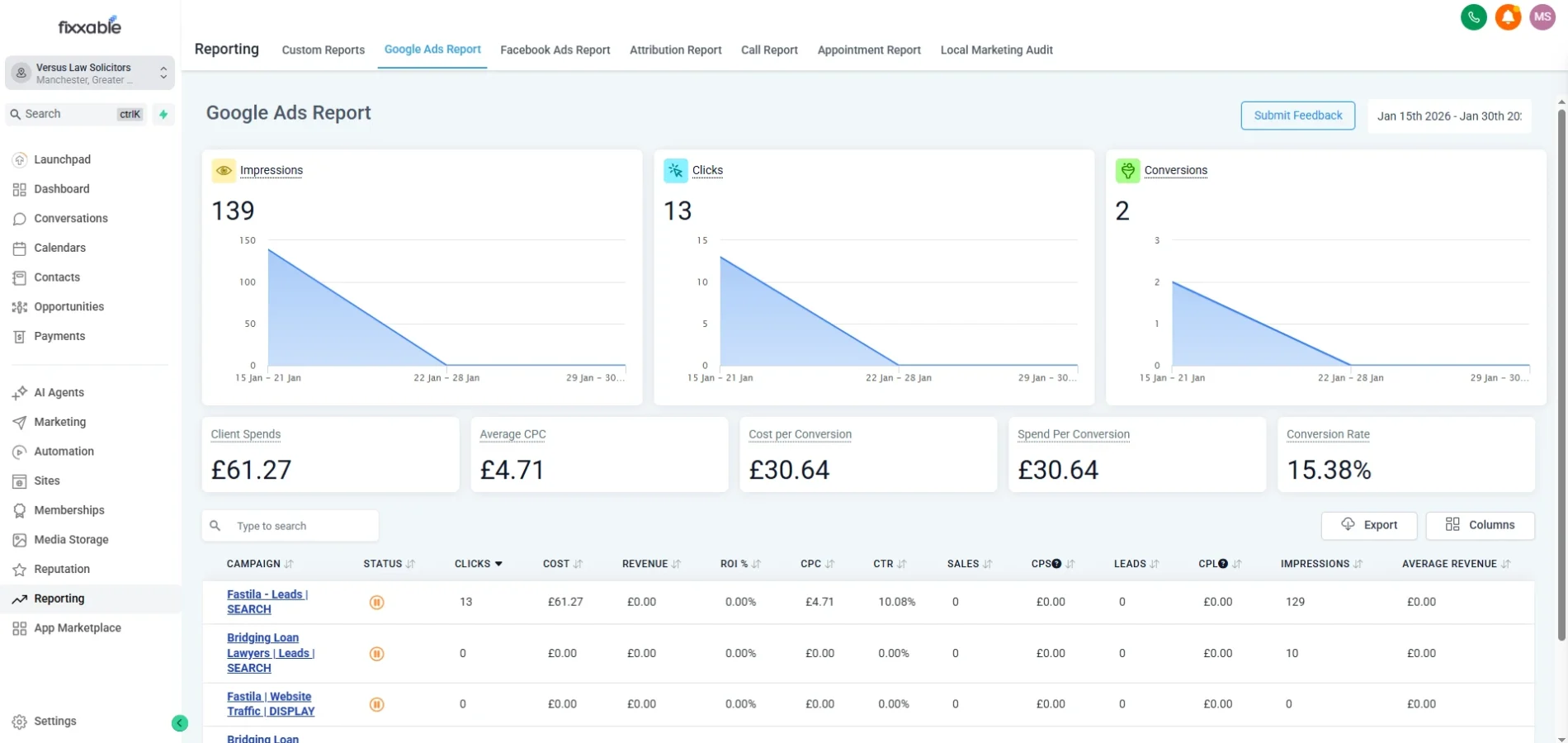
Task: Click the Impressions eye icon on the first card
Action: point(224,170)
